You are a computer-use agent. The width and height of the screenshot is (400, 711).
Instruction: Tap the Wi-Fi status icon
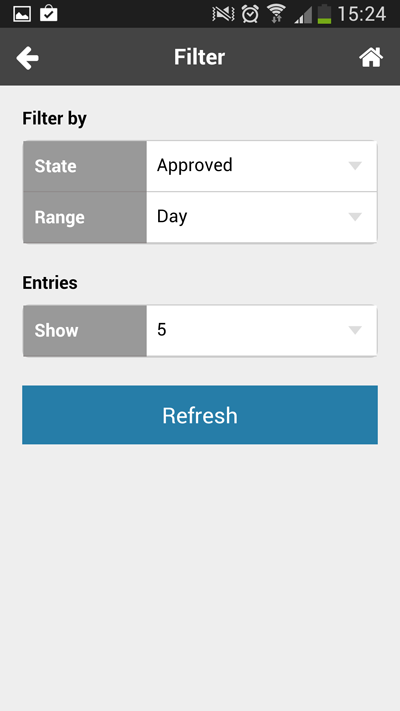(x=276, y=14)
